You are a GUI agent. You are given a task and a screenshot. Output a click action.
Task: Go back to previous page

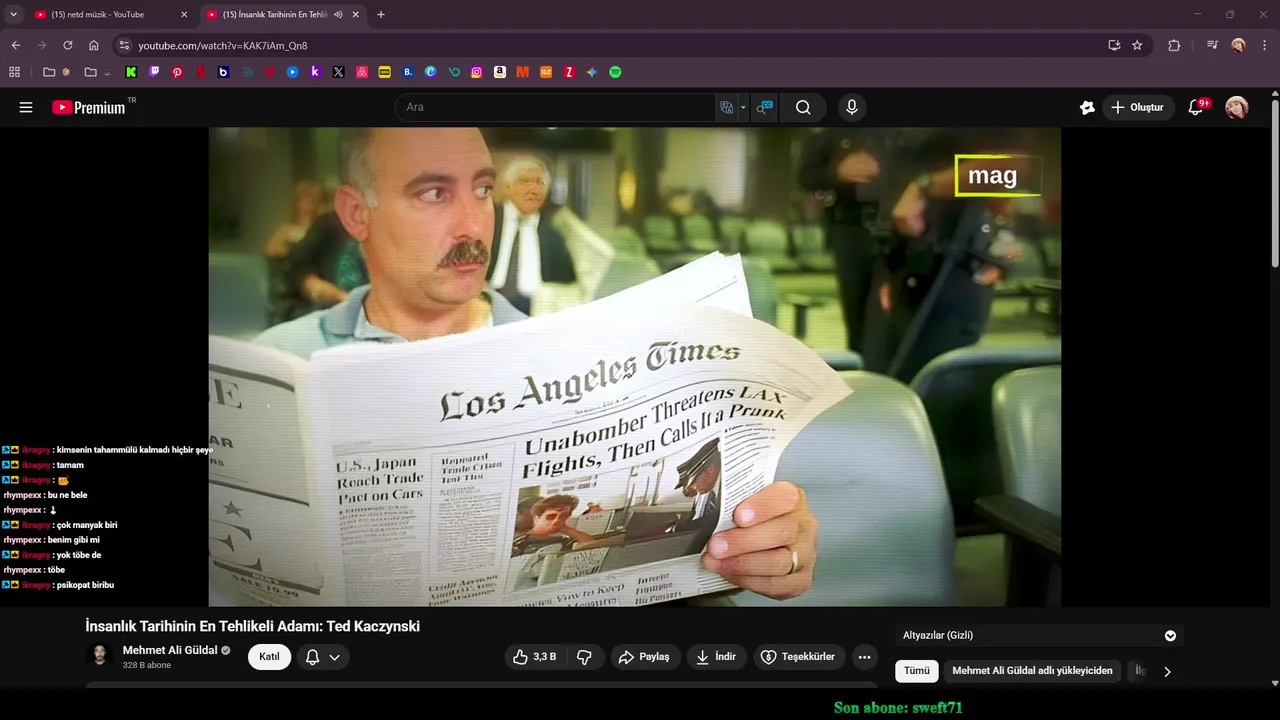16,45
